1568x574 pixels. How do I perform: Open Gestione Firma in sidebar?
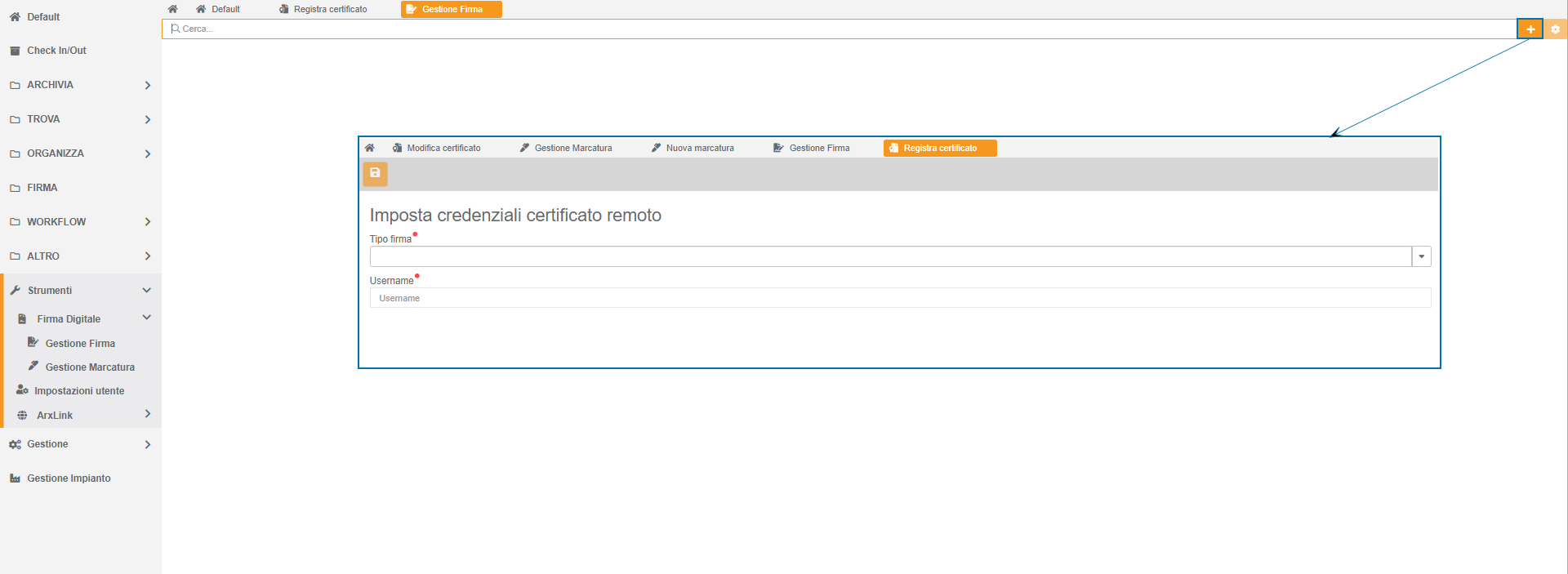[x=80, y=344]
